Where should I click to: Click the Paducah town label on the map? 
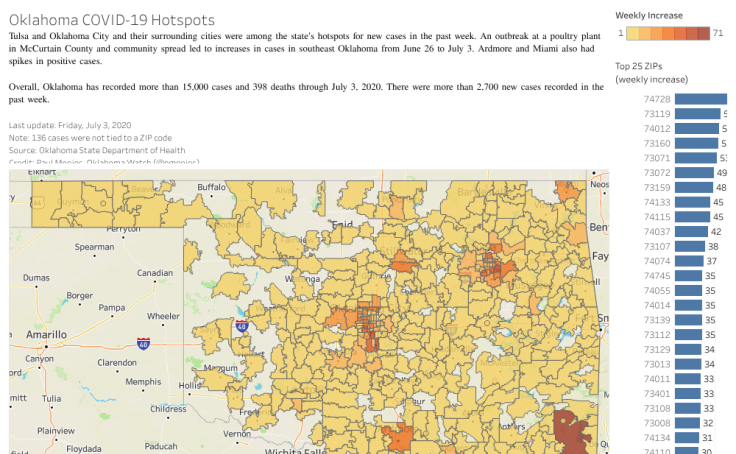(161, 446)
